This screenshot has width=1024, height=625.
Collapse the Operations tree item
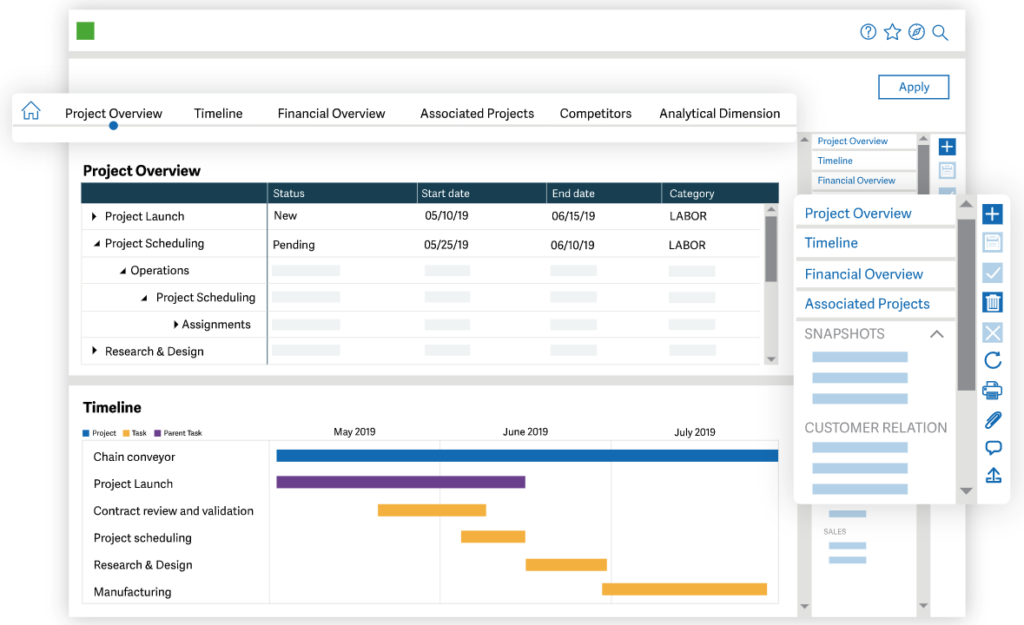click(x=122, y=270)
